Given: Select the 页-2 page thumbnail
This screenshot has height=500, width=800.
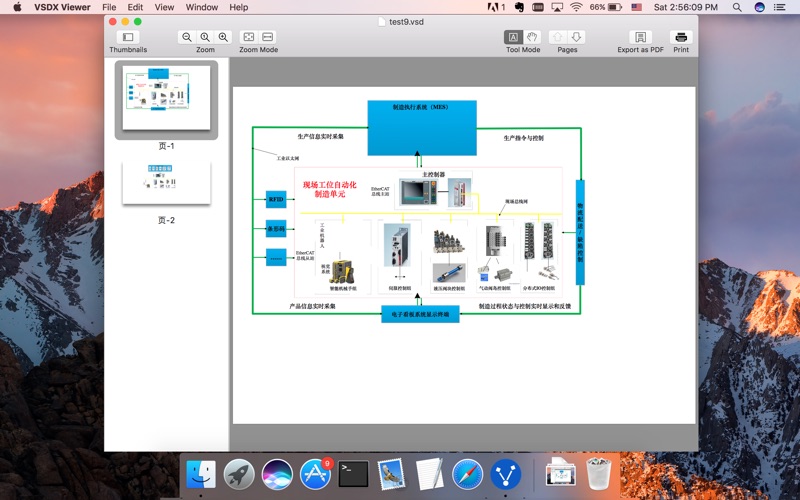Looking at the screenshot, I should (x=166, y=183).
